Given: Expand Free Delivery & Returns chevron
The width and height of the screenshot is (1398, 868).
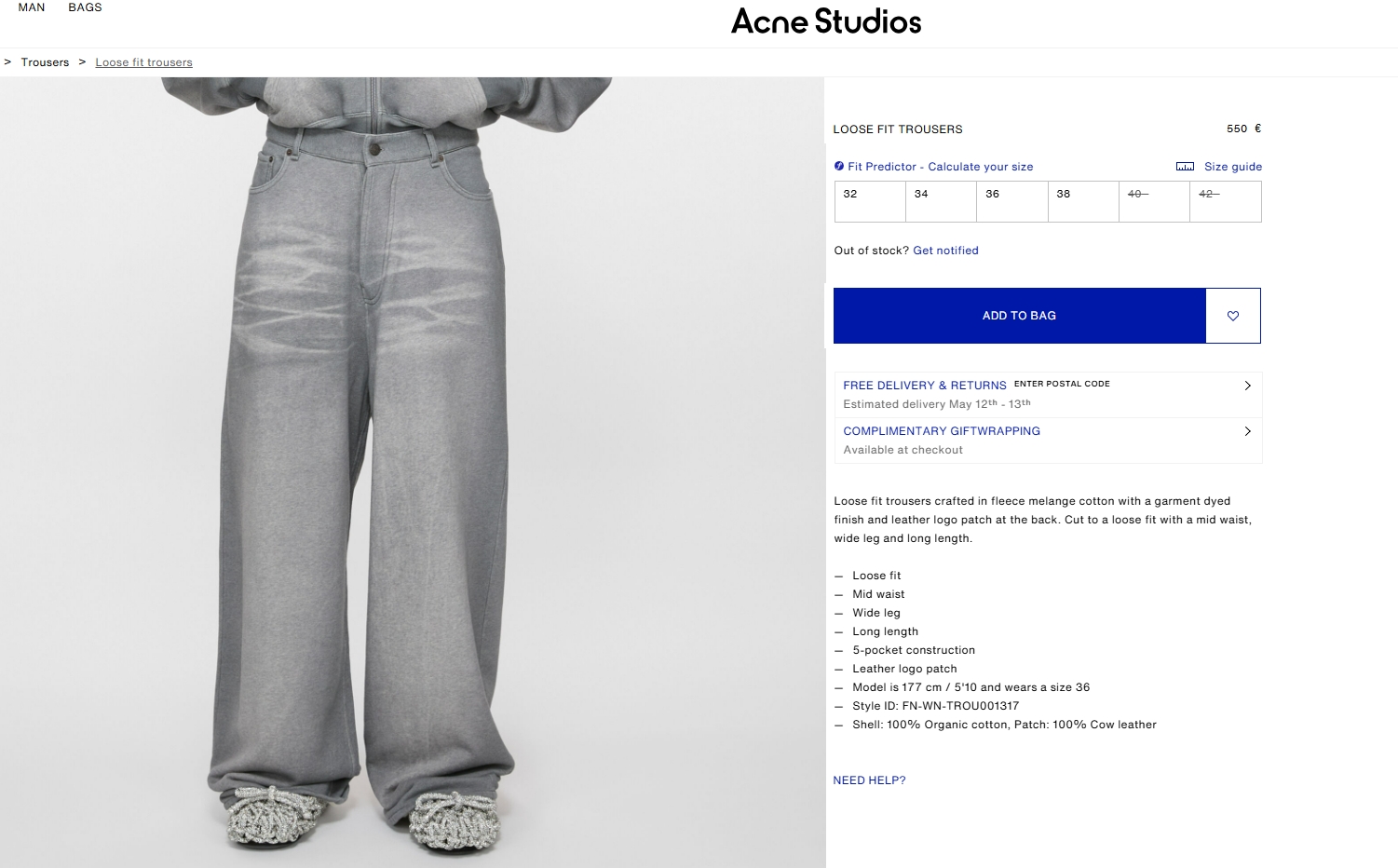Looking at the screenshot, I should [x=1248, y=386].
